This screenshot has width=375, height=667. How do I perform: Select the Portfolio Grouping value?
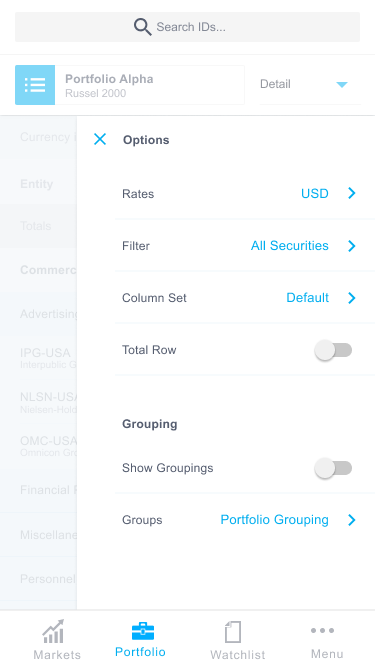pyautogui.click(x=274, y=520)
